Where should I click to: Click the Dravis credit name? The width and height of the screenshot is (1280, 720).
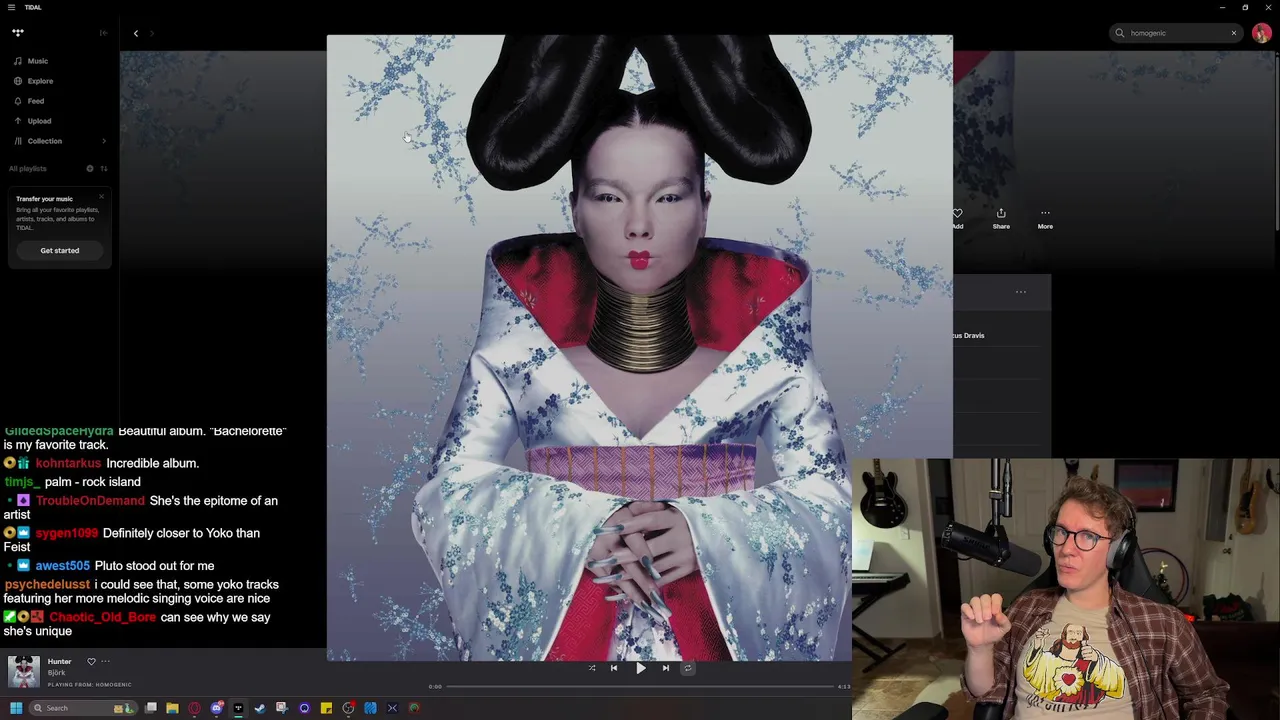(x=968, y=335)
